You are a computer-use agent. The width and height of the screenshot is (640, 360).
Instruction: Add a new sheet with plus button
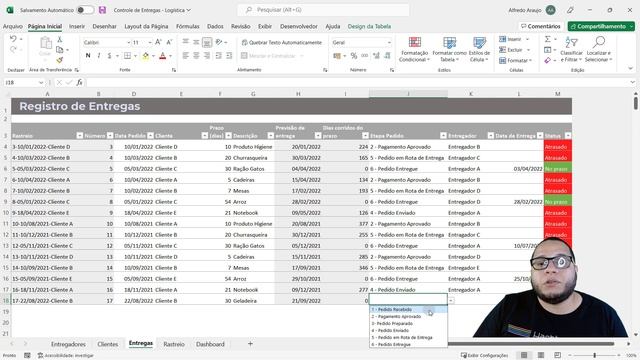[x=250, y=344]
